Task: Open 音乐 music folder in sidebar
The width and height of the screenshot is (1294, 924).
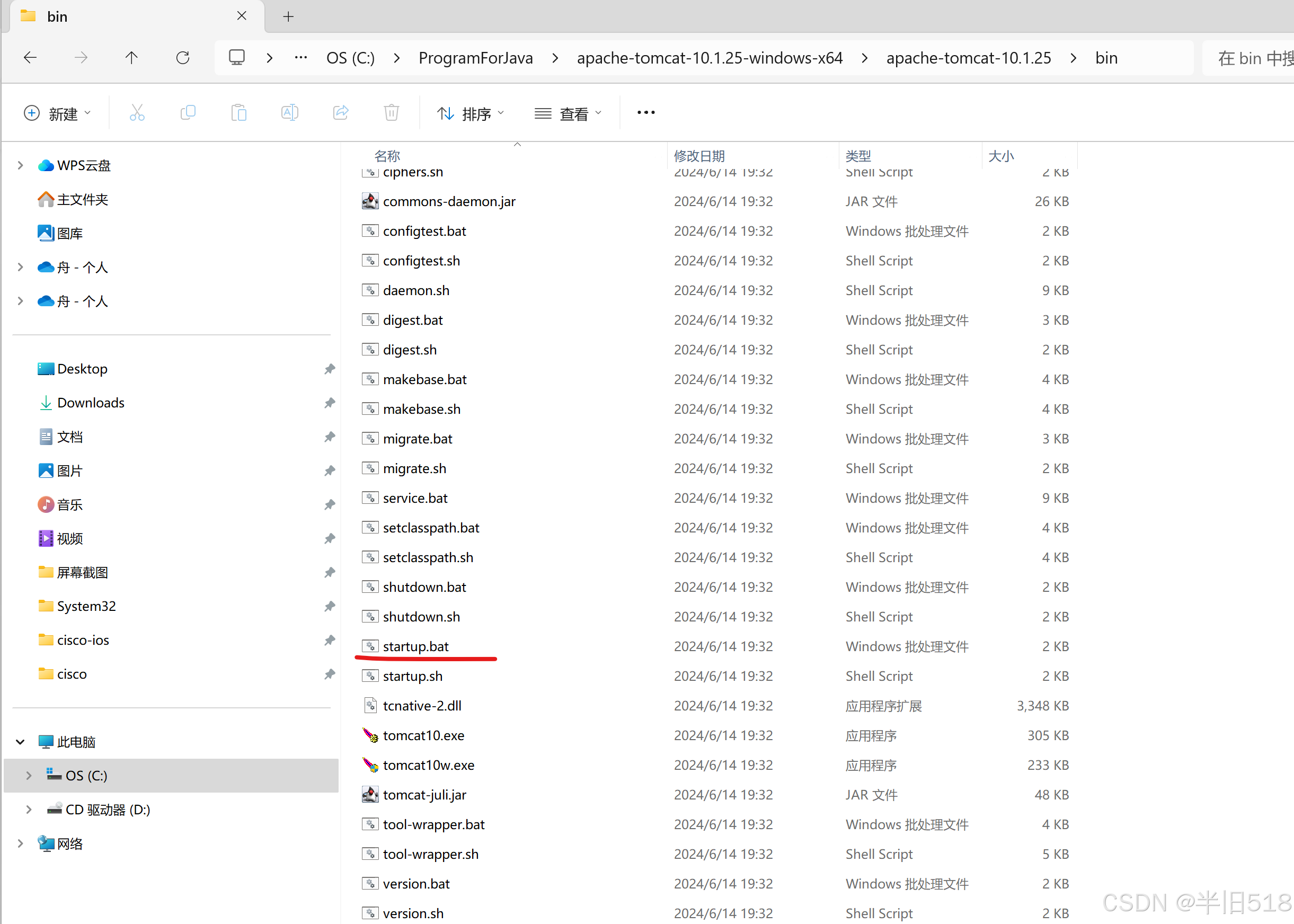Action: [x=60, y=505]
